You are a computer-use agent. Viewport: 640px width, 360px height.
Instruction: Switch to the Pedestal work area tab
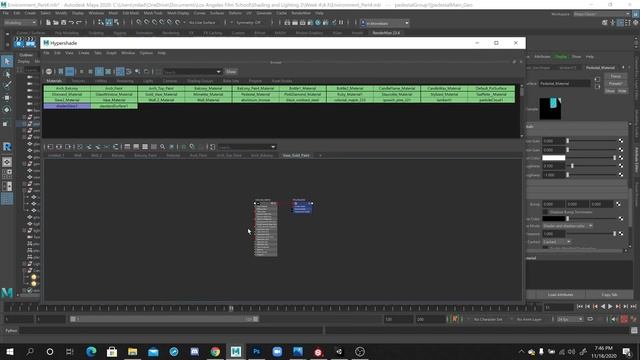click(x=173, y=156)
